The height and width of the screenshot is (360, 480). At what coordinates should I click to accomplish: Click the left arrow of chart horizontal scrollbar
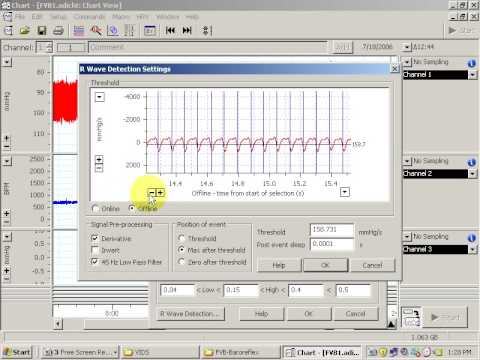click(58, 323)
